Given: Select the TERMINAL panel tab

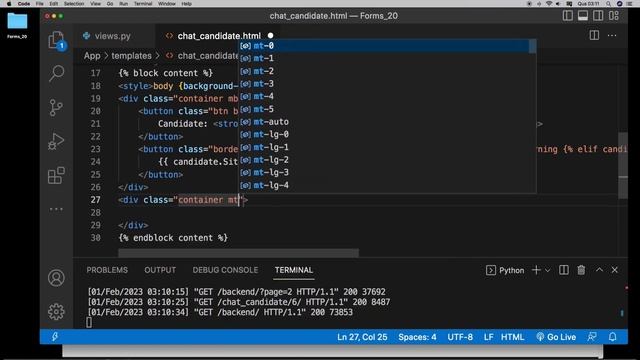Looking at the screenshot, I should pos(294,270).
